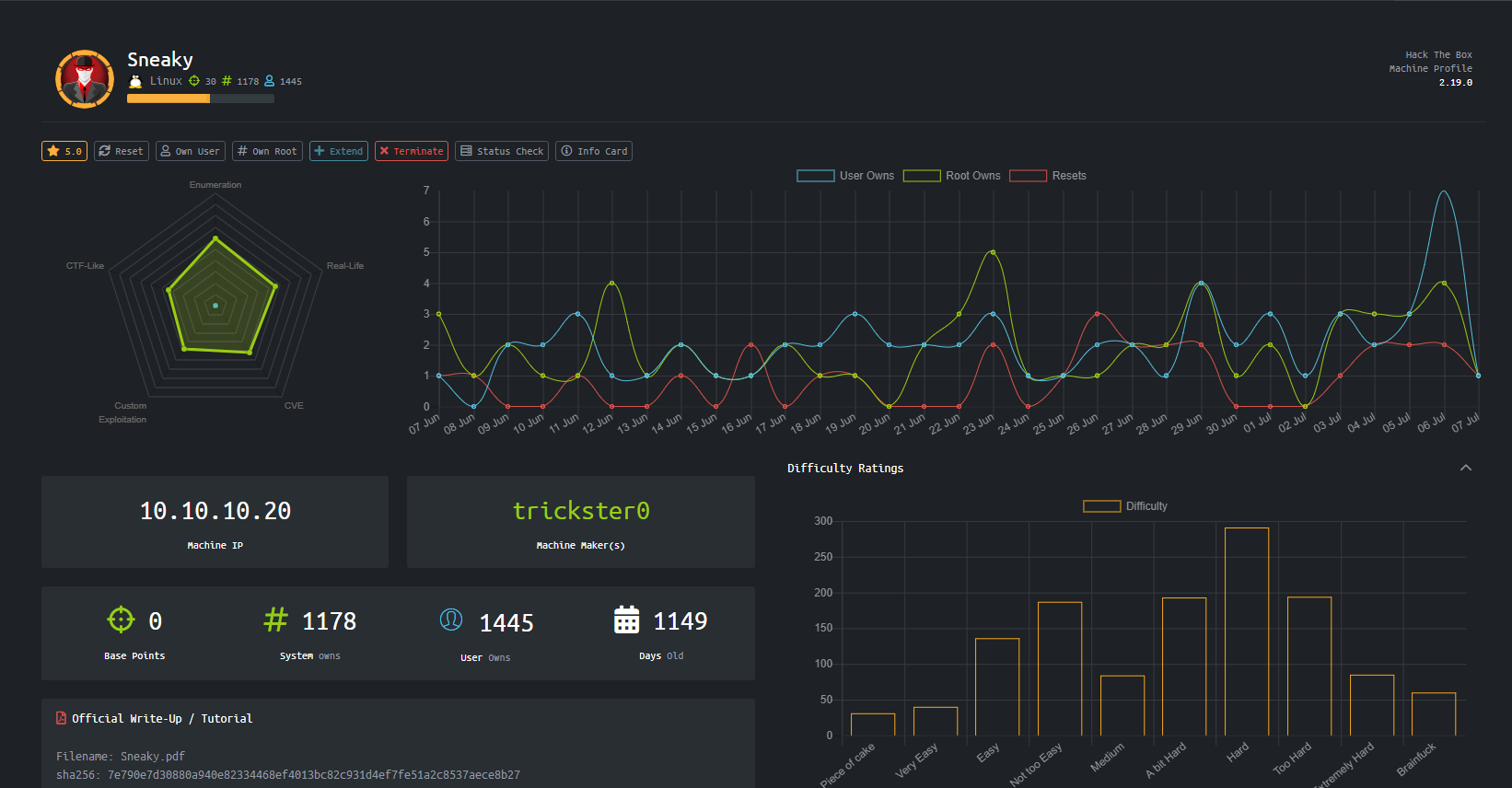The image size is (1512, 788).
Task: Open the Info Card
Action: click(x=594, y=151)
